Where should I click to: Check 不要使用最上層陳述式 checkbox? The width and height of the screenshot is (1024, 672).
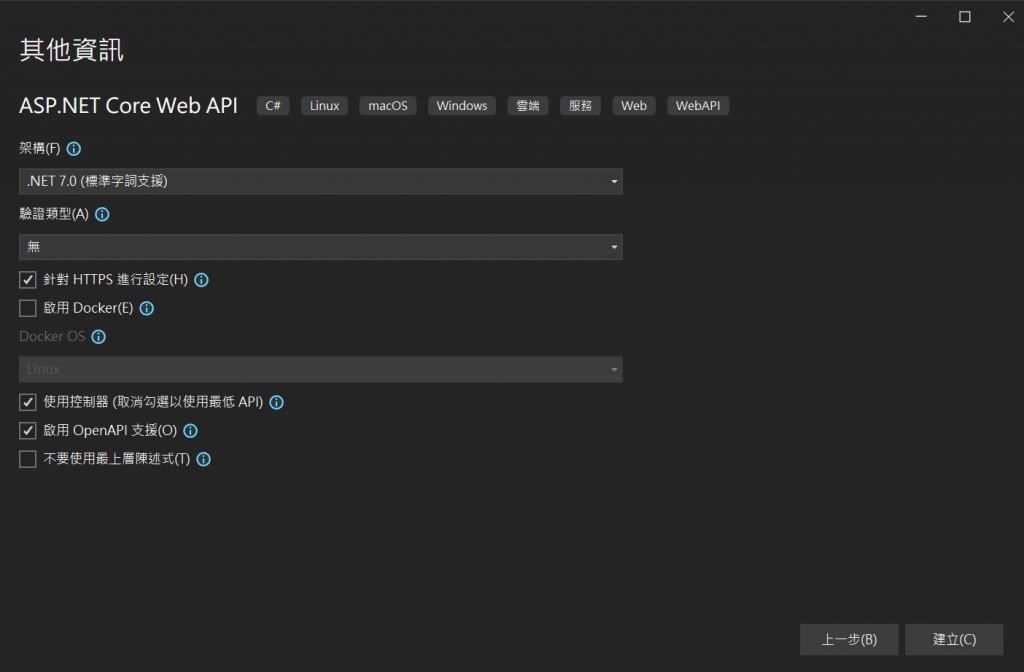[x=27, y=460]
